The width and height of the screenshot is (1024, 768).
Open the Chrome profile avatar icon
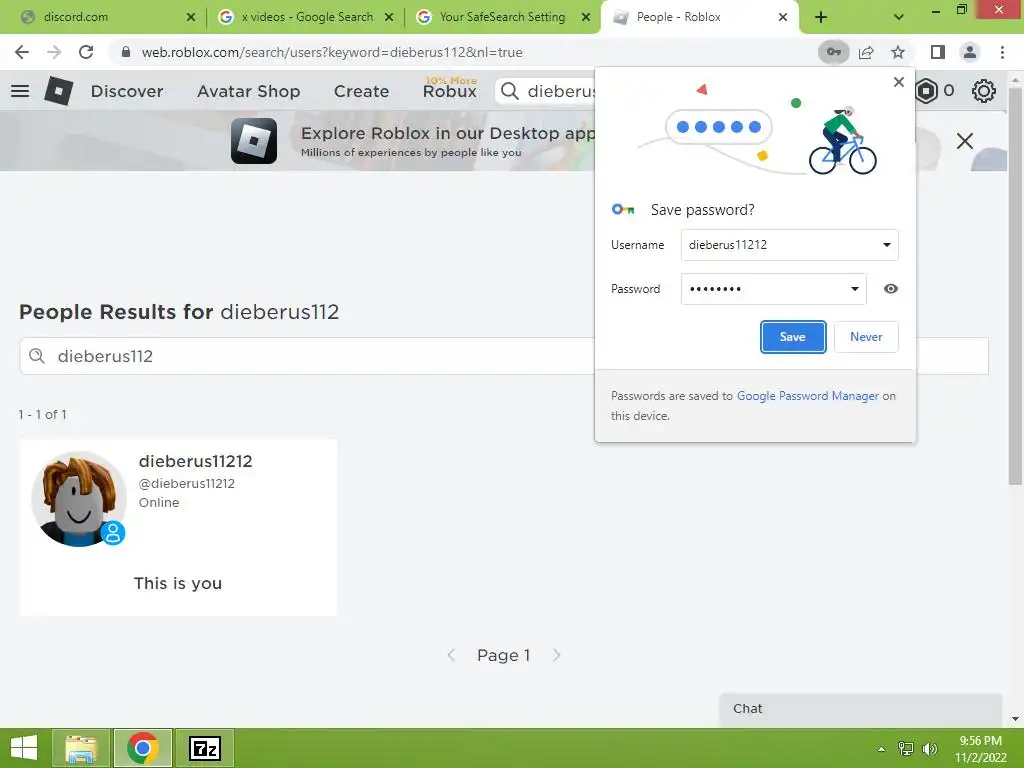[x=970, y=52]
